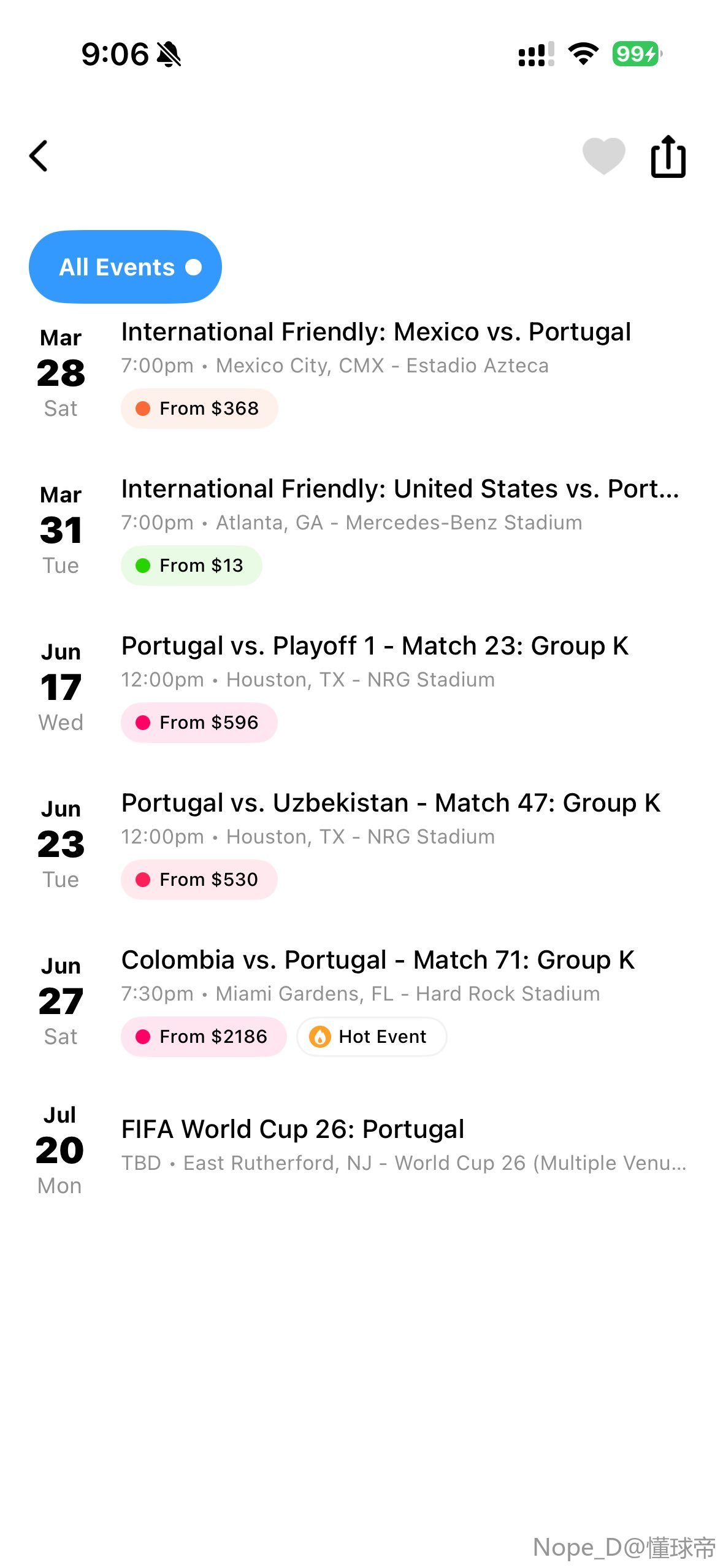Tap the Hot Event flame badge

372,1037
